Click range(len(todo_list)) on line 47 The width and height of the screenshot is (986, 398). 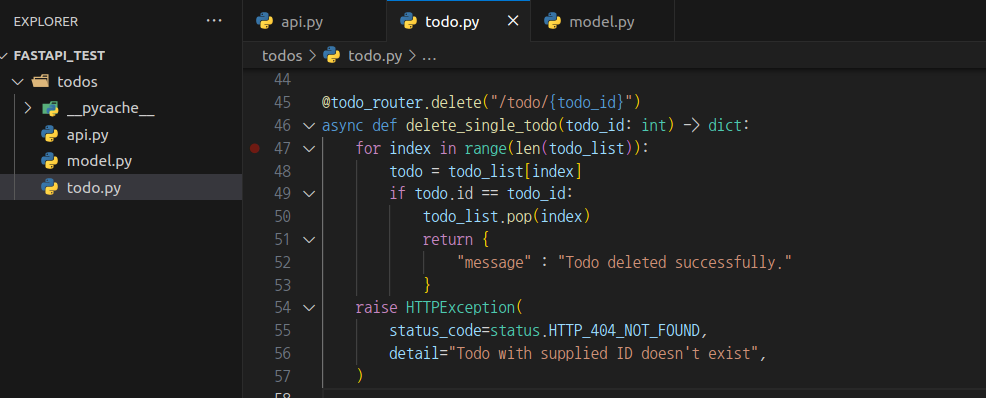tap(553, 148)
